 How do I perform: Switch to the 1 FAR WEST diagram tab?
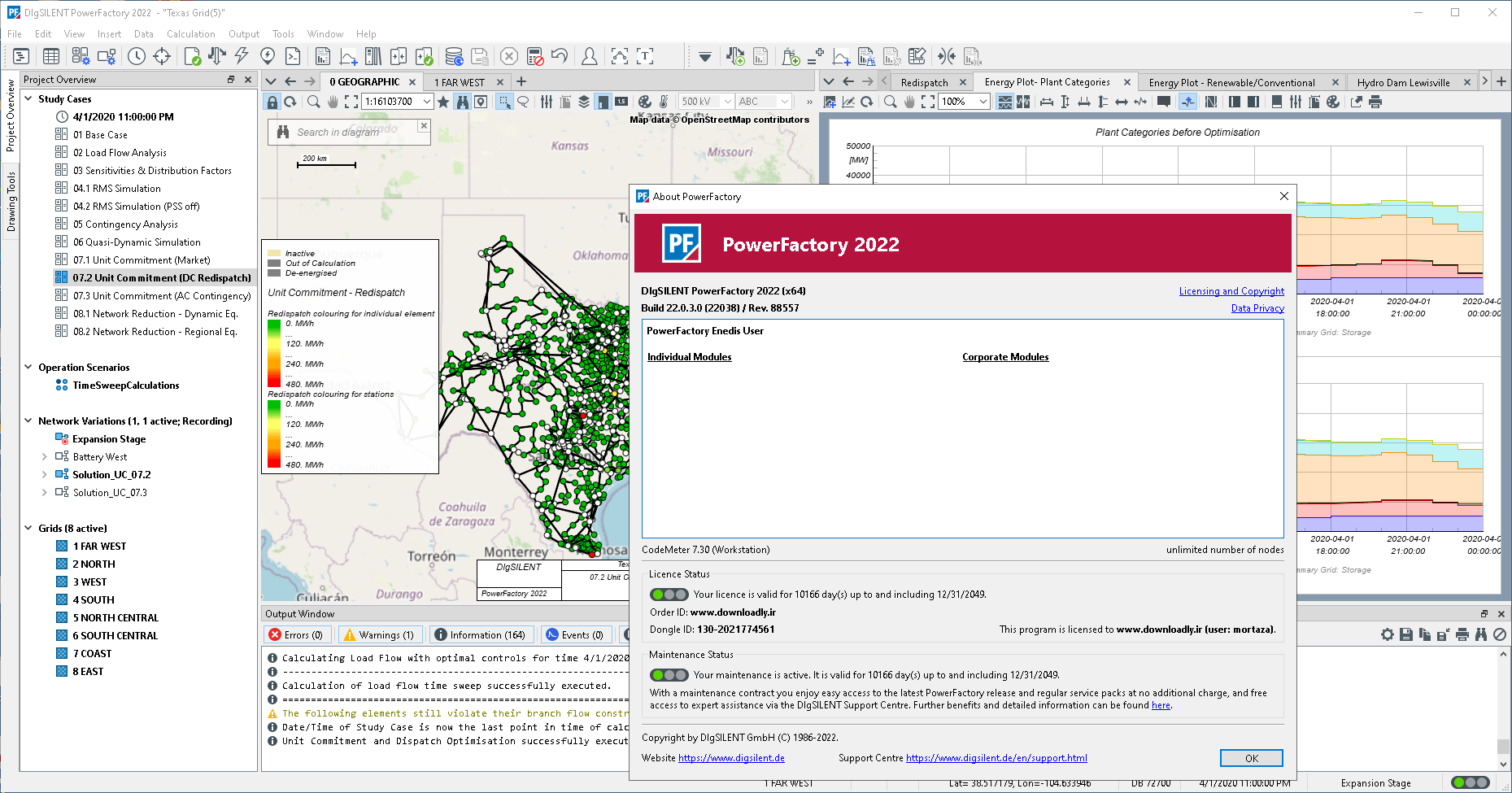point(460,82)
